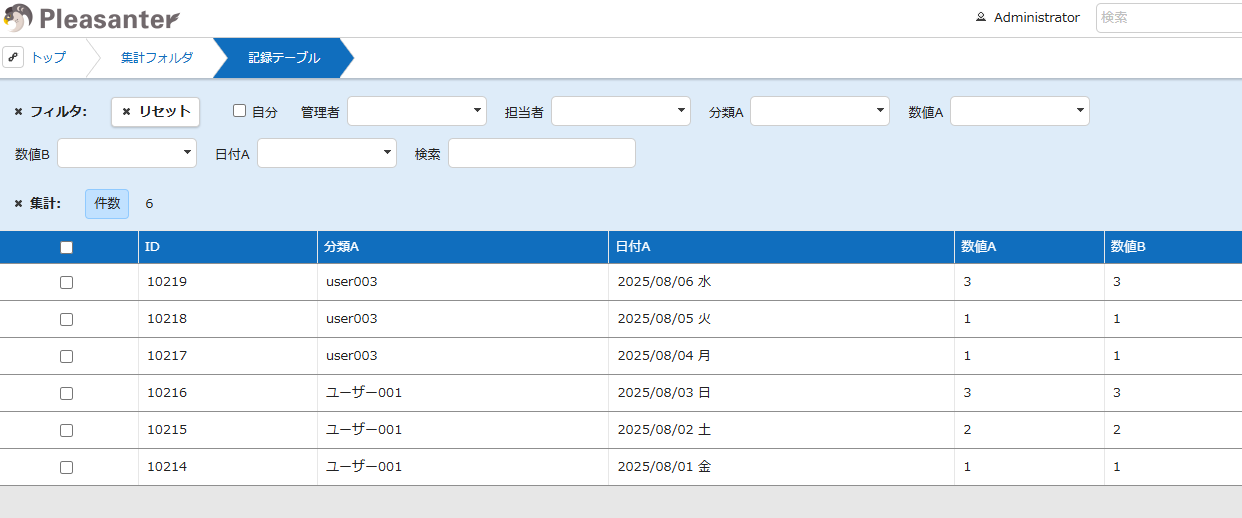Click date 2025/08/06 水
This screenshot has height=518, width=1242.
665,282
